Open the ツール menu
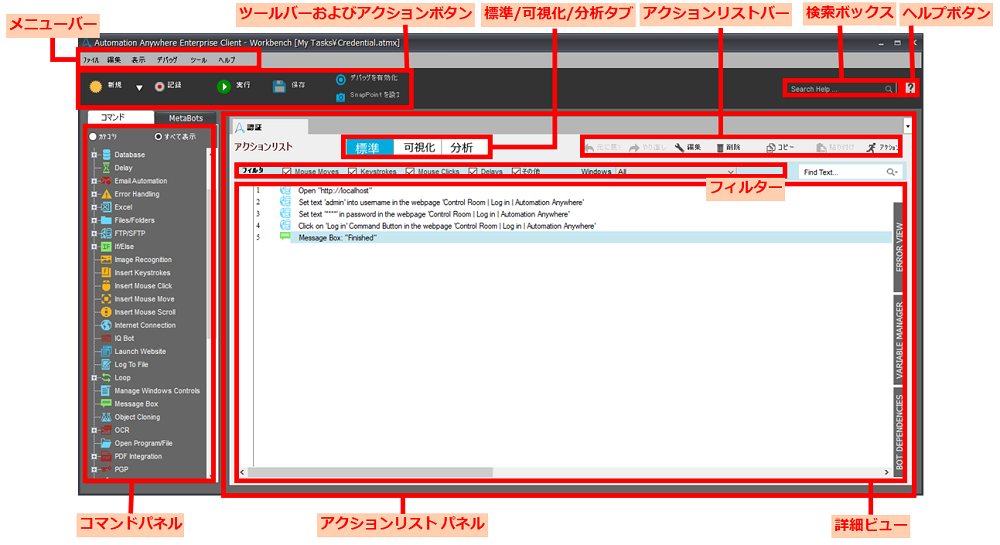The height and width of the screenshot is (545, 1000). (x=198, y=60)
